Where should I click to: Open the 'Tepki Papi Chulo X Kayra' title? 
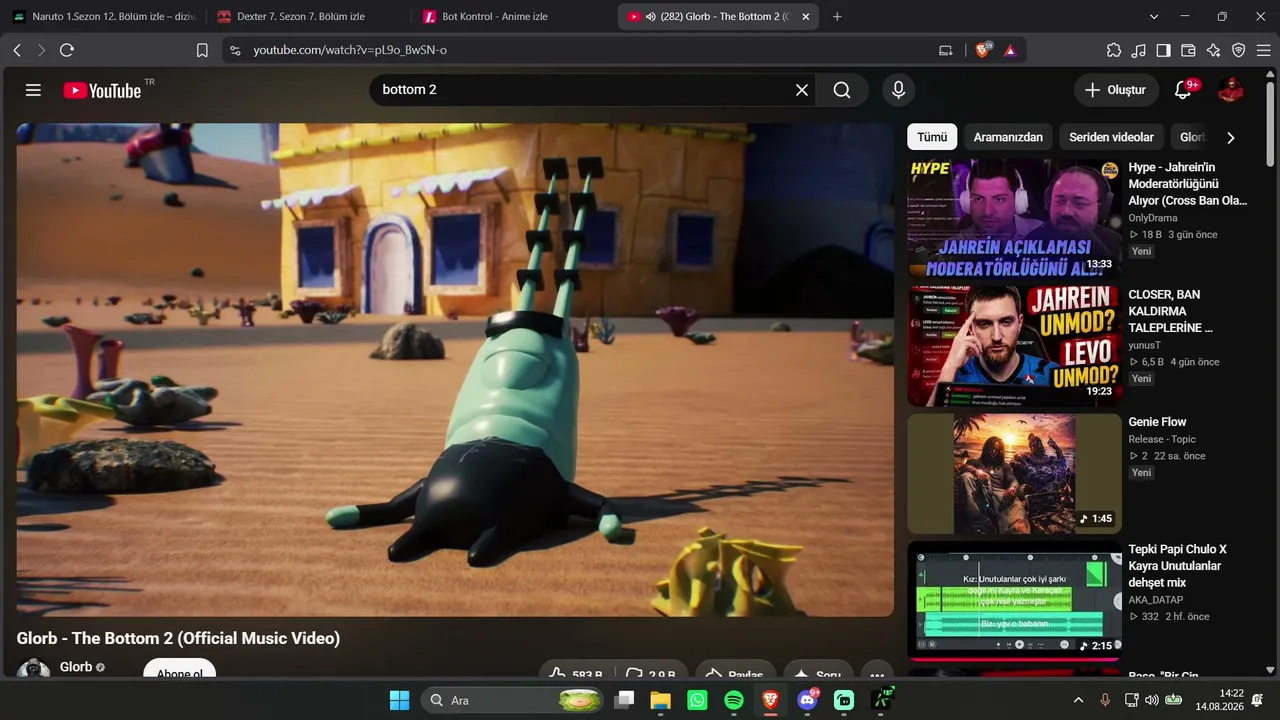click(1177, 566)
